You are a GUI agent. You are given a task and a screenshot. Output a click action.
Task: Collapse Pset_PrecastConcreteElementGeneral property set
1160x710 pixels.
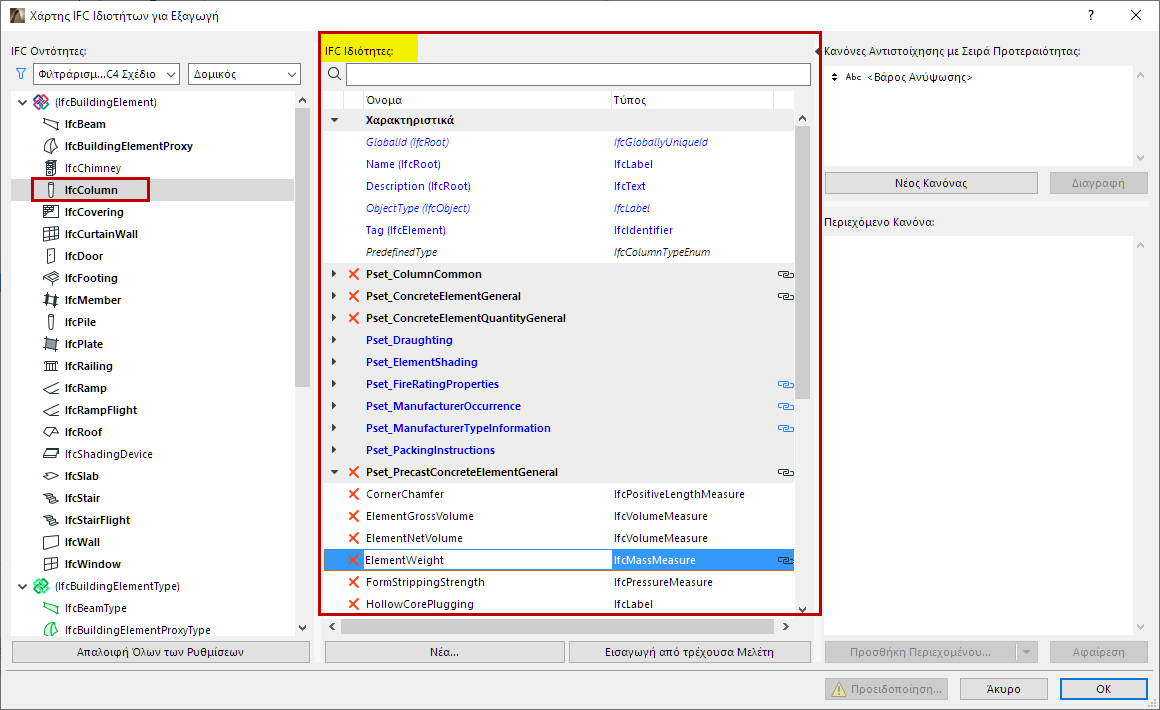[334, 472]
